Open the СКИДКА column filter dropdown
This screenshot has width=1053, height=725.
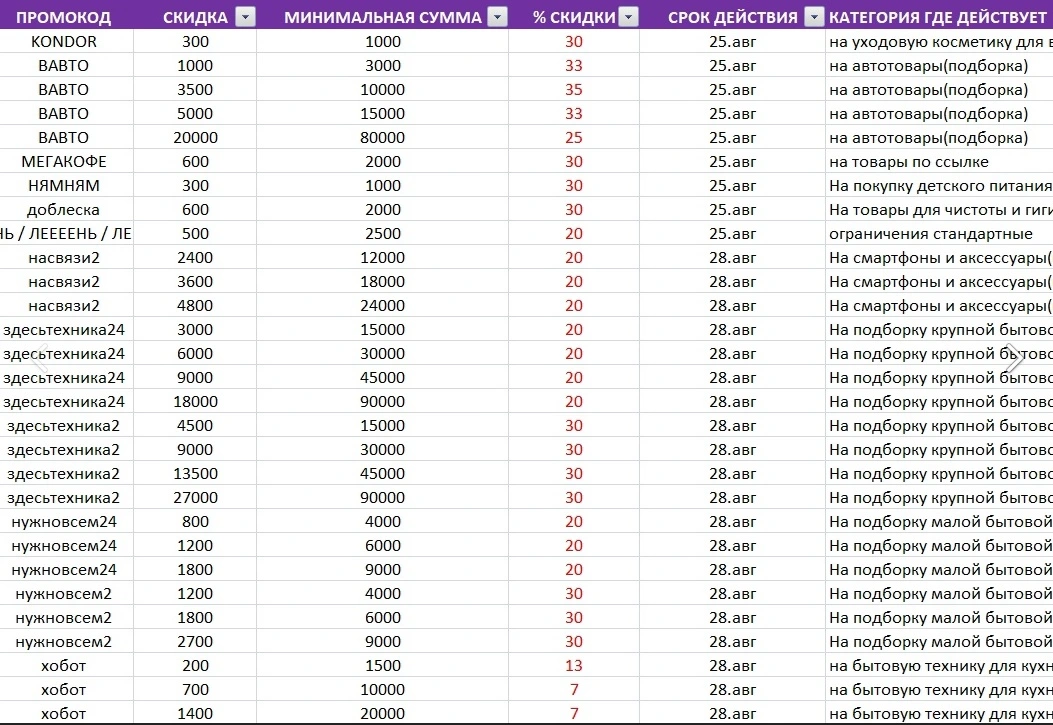coord(246,17)
